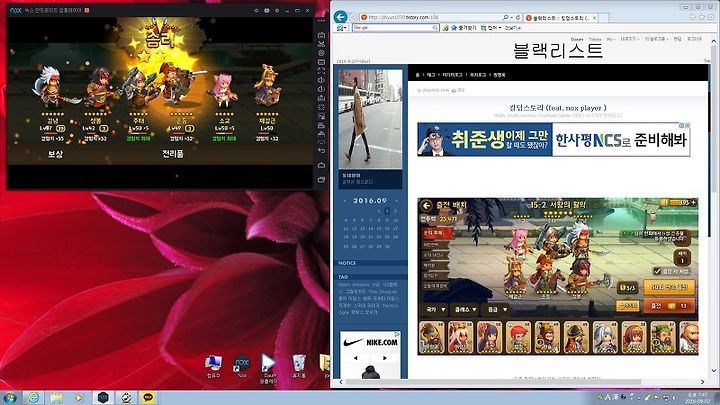The image size is (720, 405).
Task: Open the 위치로그 blog menu item
Action: (478, 75)
